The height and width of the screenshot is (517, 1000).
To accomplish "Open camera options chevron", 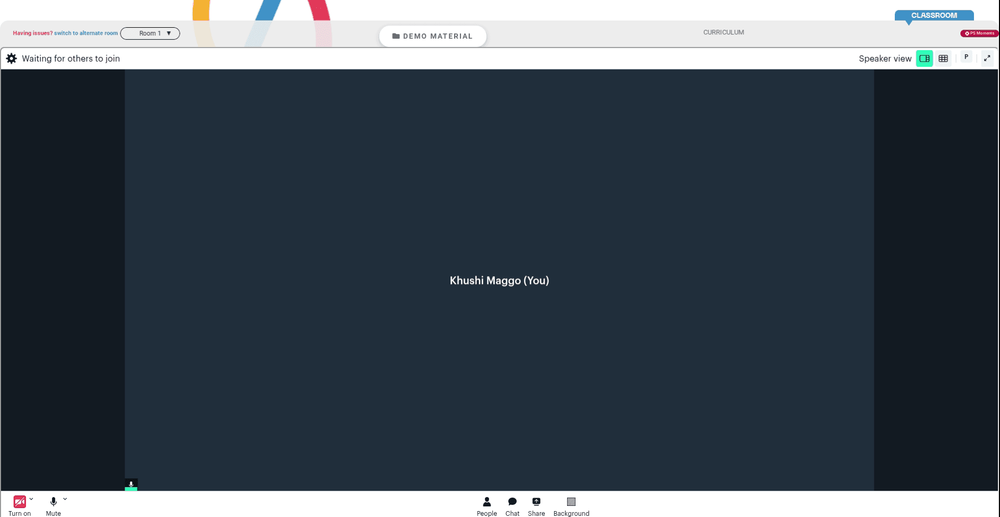I will 31,499.
